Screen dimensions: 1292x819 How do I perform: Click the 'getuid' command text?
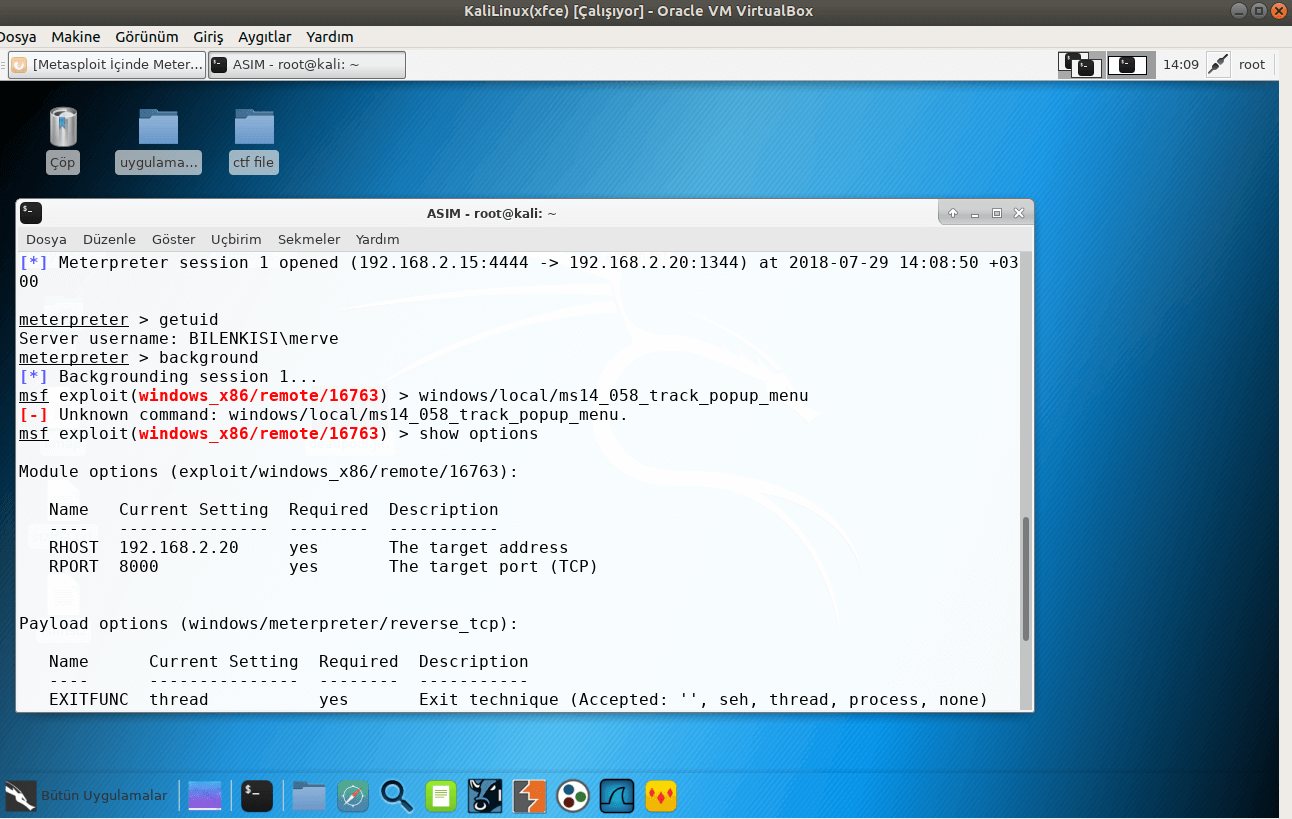pyautogui.click(x=188, y=320)
